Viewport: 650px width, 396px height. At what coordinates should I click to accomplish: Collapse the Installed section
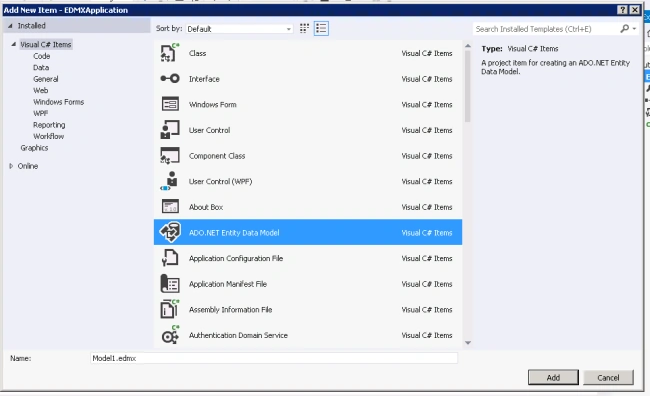[x=10, y=26]
